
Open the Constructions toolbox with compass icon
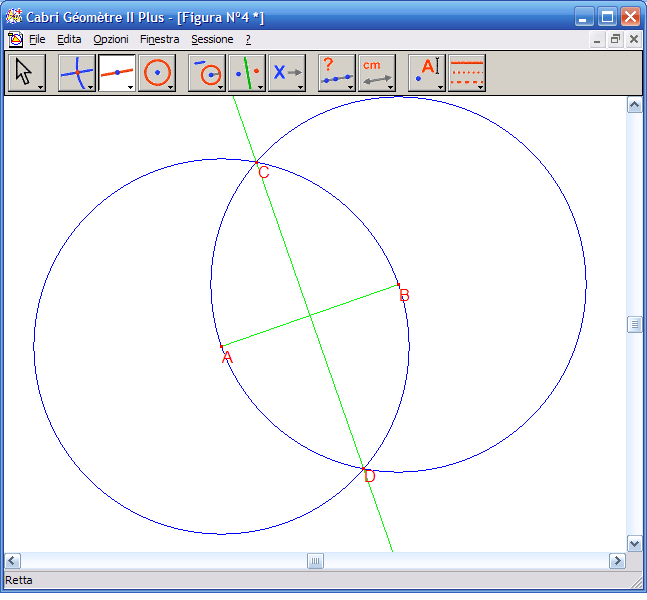pos(207,73)
